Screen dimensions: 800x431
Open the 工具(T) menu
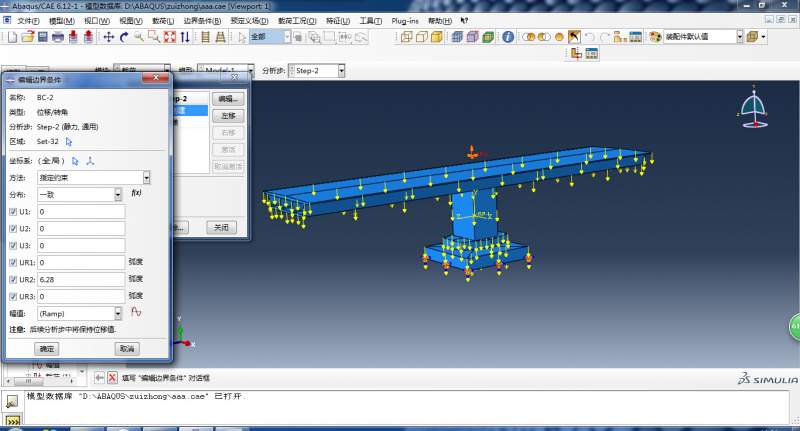[x=370, y=21]
